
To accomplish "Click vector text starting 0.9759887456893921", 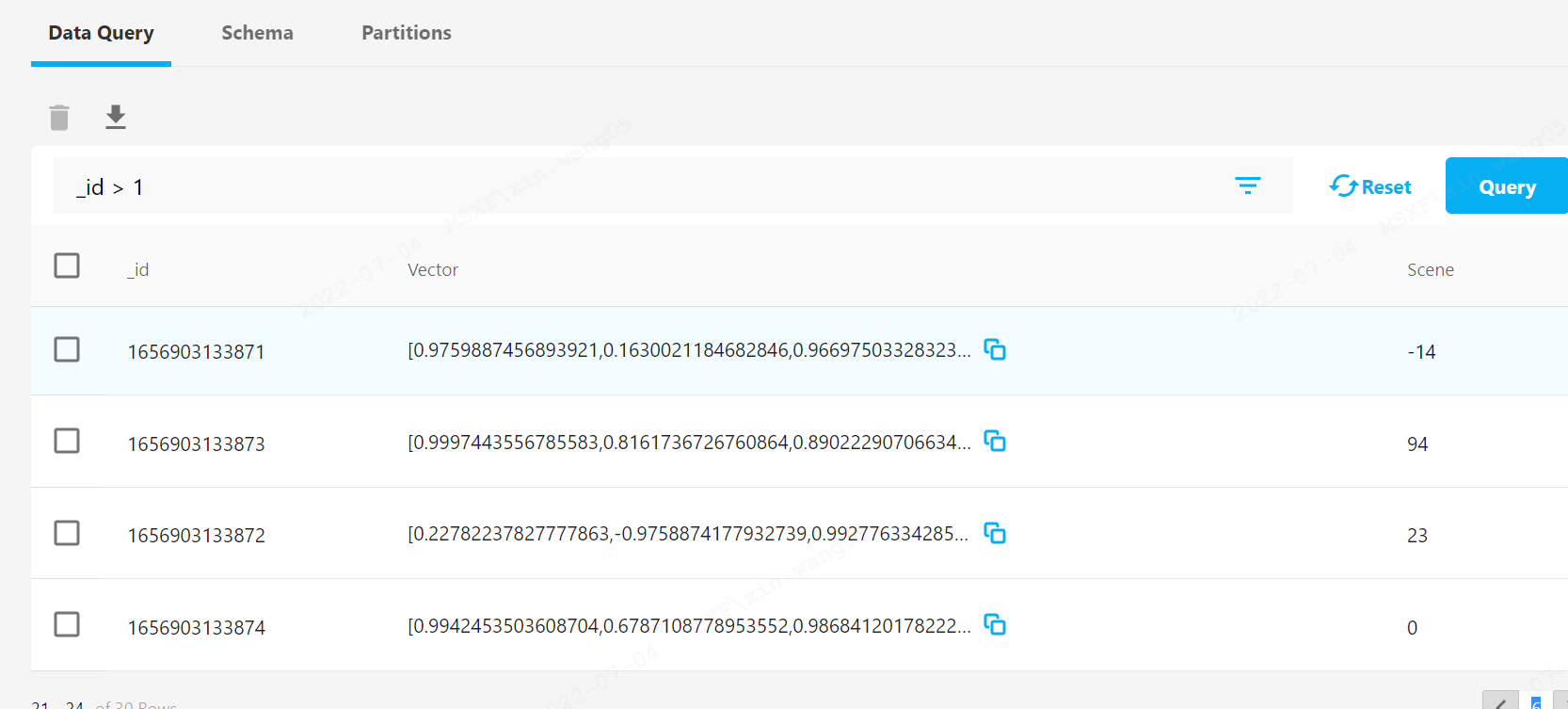I will pyautogui.click(x=689, y=350).
